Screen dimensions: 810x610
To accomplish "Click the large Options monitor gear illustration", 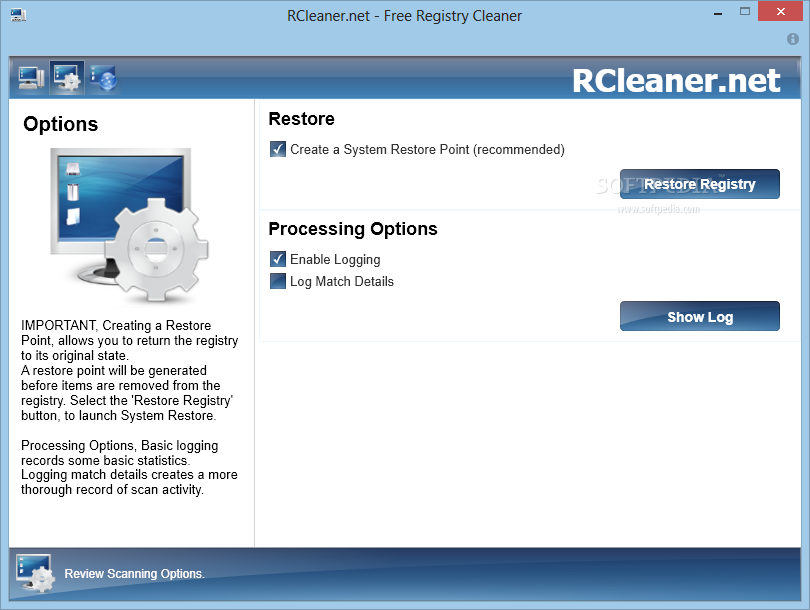I will coord(130,225).
